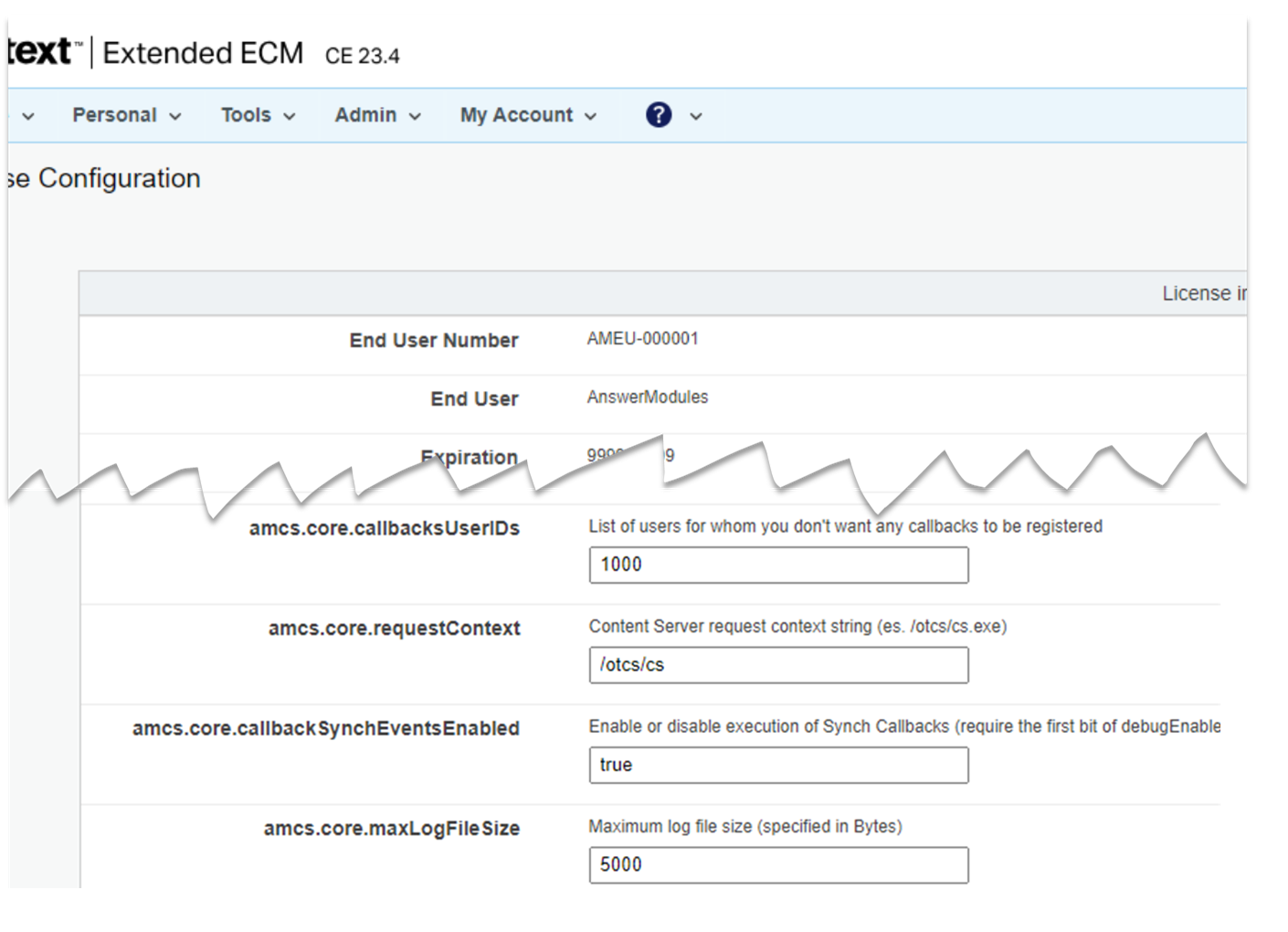Expand the chevron next to Tools
1288x932 pixels.
click(290, 116)
